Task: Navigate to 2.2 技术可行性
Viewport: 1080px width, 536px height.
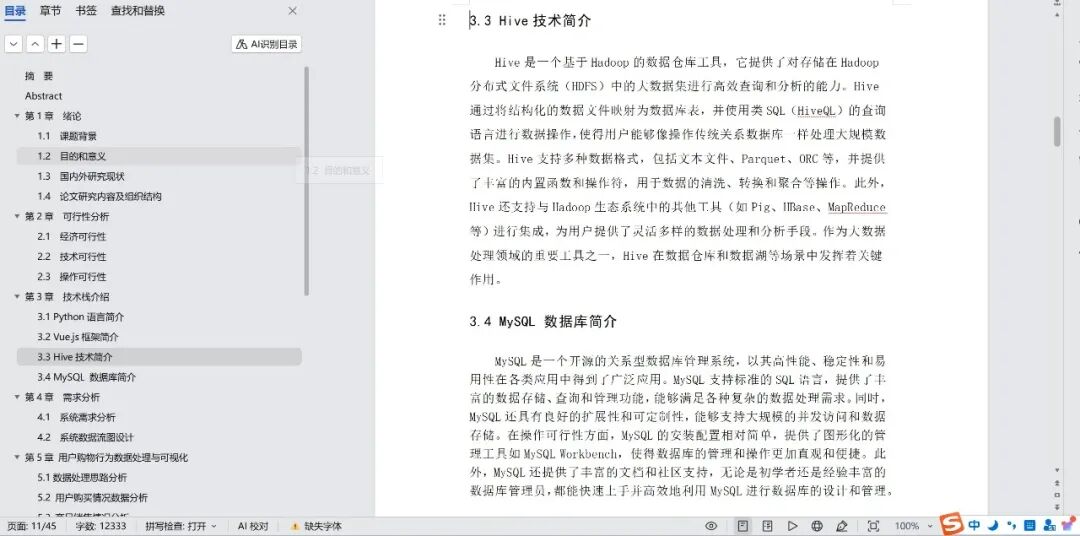Action: 72,257
